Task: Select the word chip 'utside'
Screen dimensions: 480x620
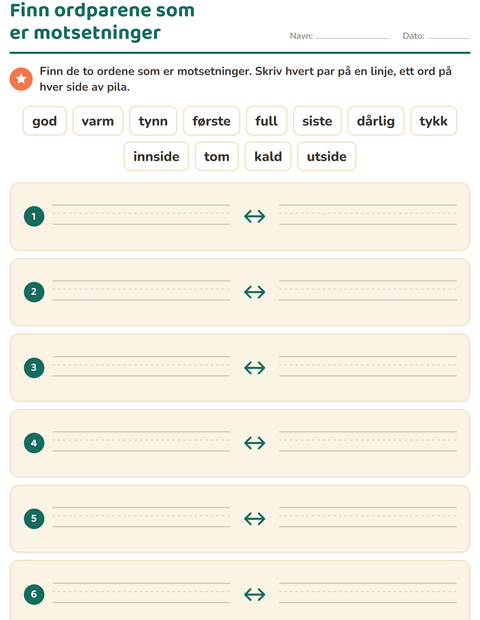Action: click(327, 157)
